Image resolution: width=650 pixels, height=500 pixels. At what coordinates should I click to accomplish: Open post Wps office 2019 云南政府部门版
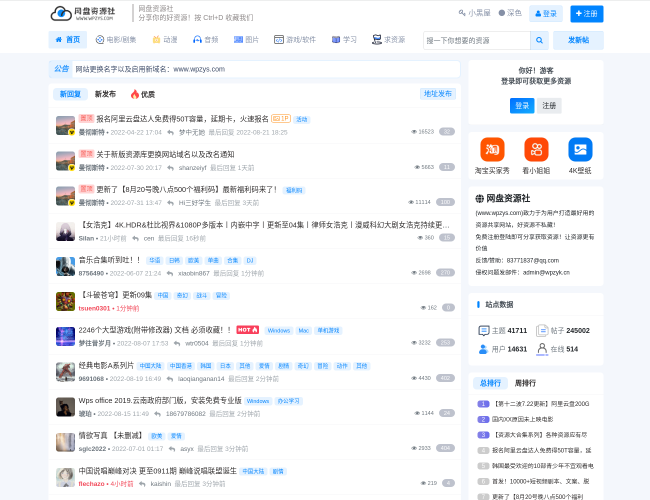tap(160, 400)
